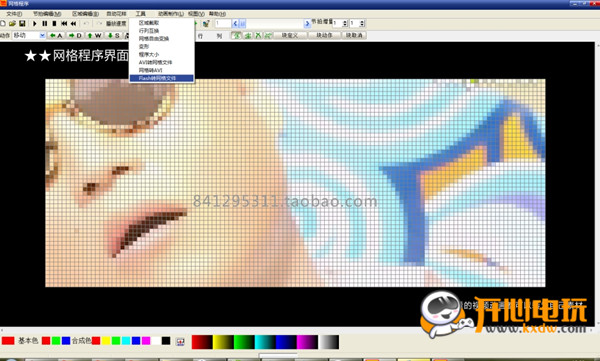This screenshot has height=361, width=600.
Task: Choose 网格转AVI from the tools menu
Action: [161, 70]
